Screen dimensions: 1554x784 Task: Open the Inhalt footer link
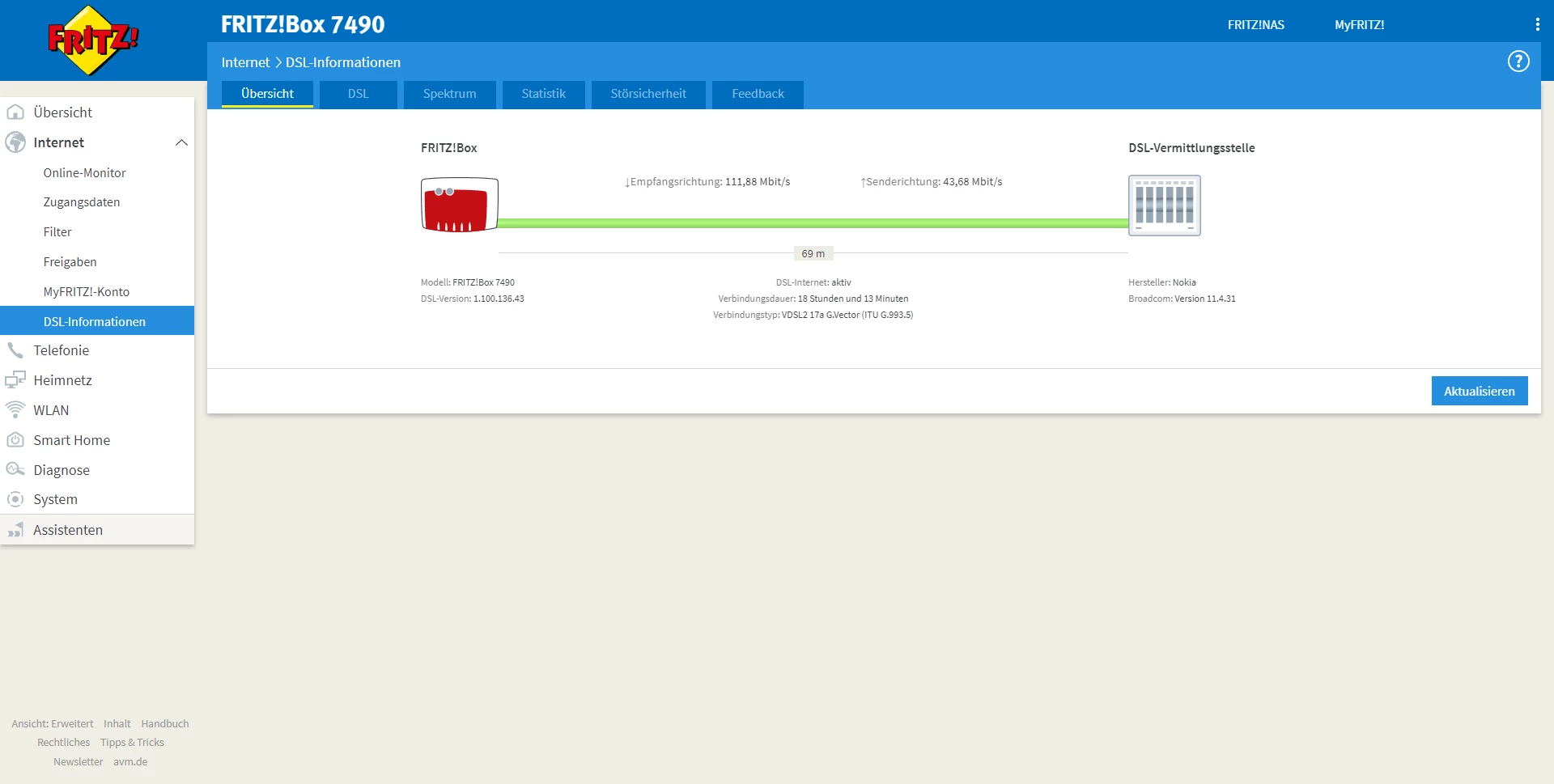click(x=117, y=724)
